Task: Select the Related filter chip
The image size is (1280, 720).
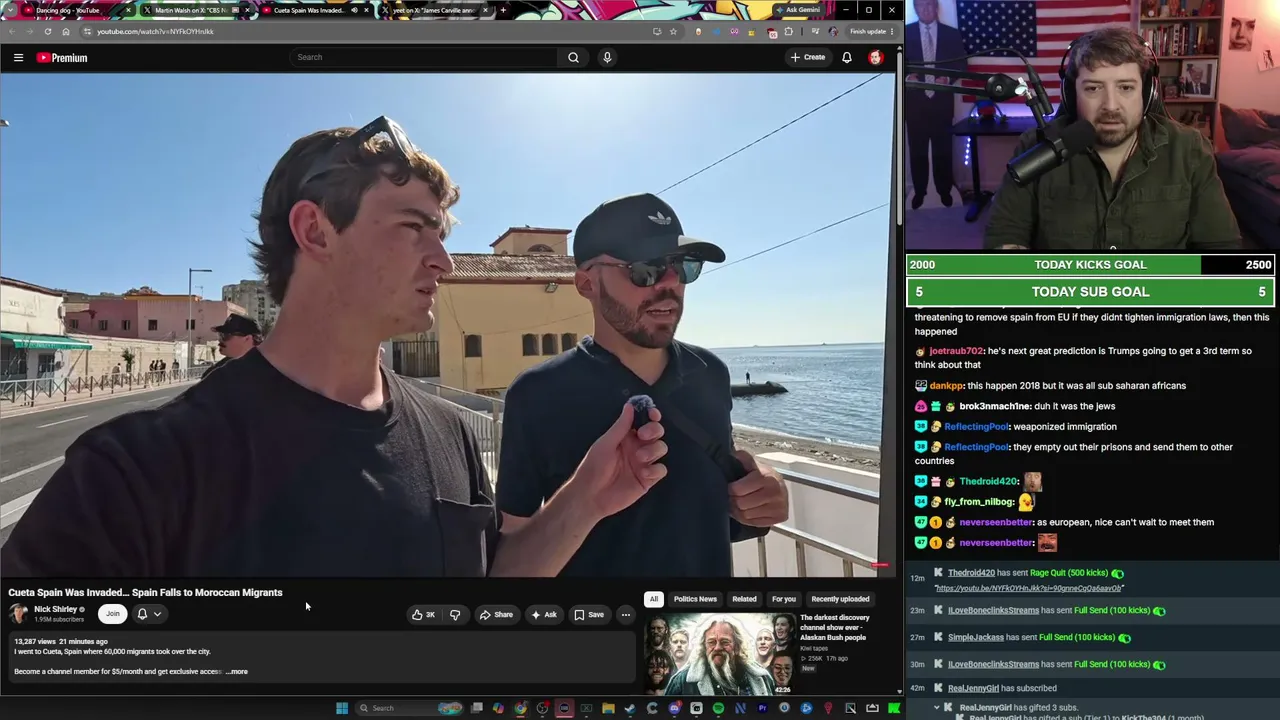Action: click(x=744, y=599)
